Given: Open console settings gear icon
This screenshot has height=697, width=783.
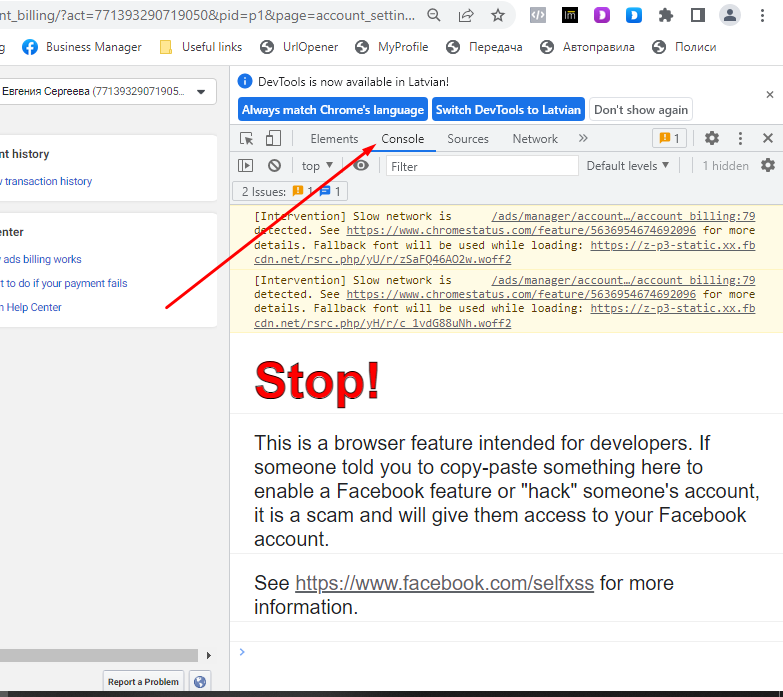Looking at the screenshot, I should pyautogui.click(x=768, y=165).
